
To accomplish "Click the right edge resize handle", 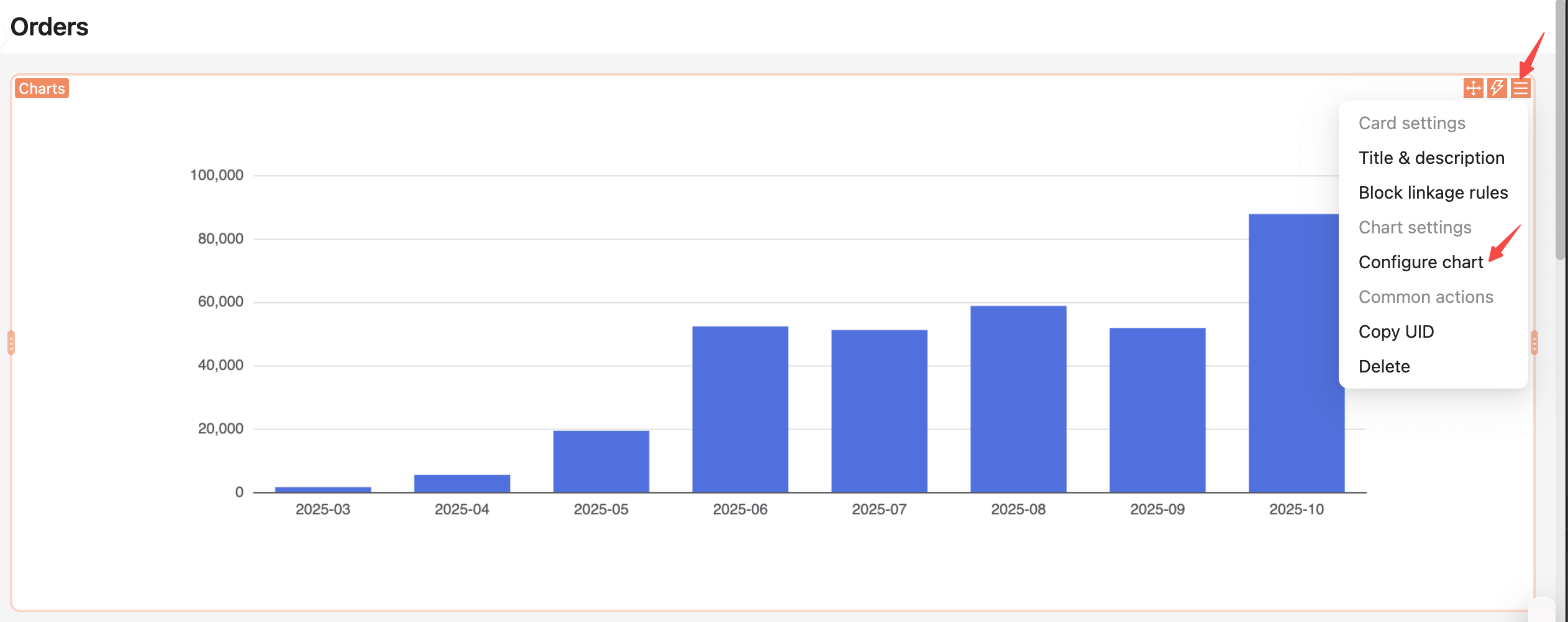I will (1534, 343).
